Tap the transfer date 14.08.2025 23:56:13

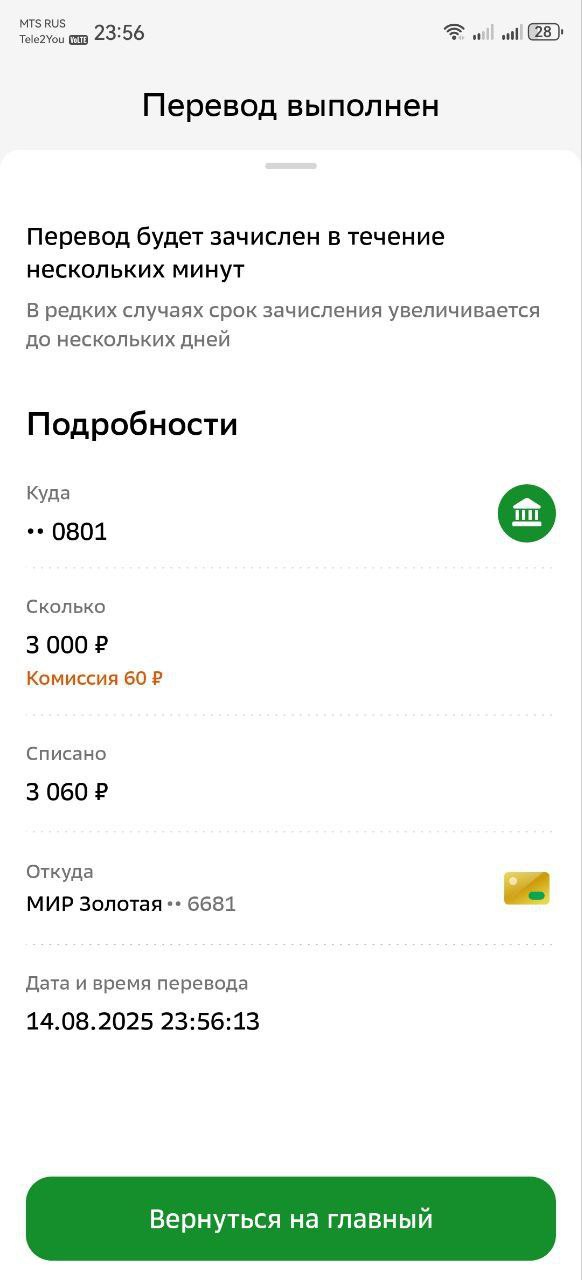click(x=143, y=1021)
